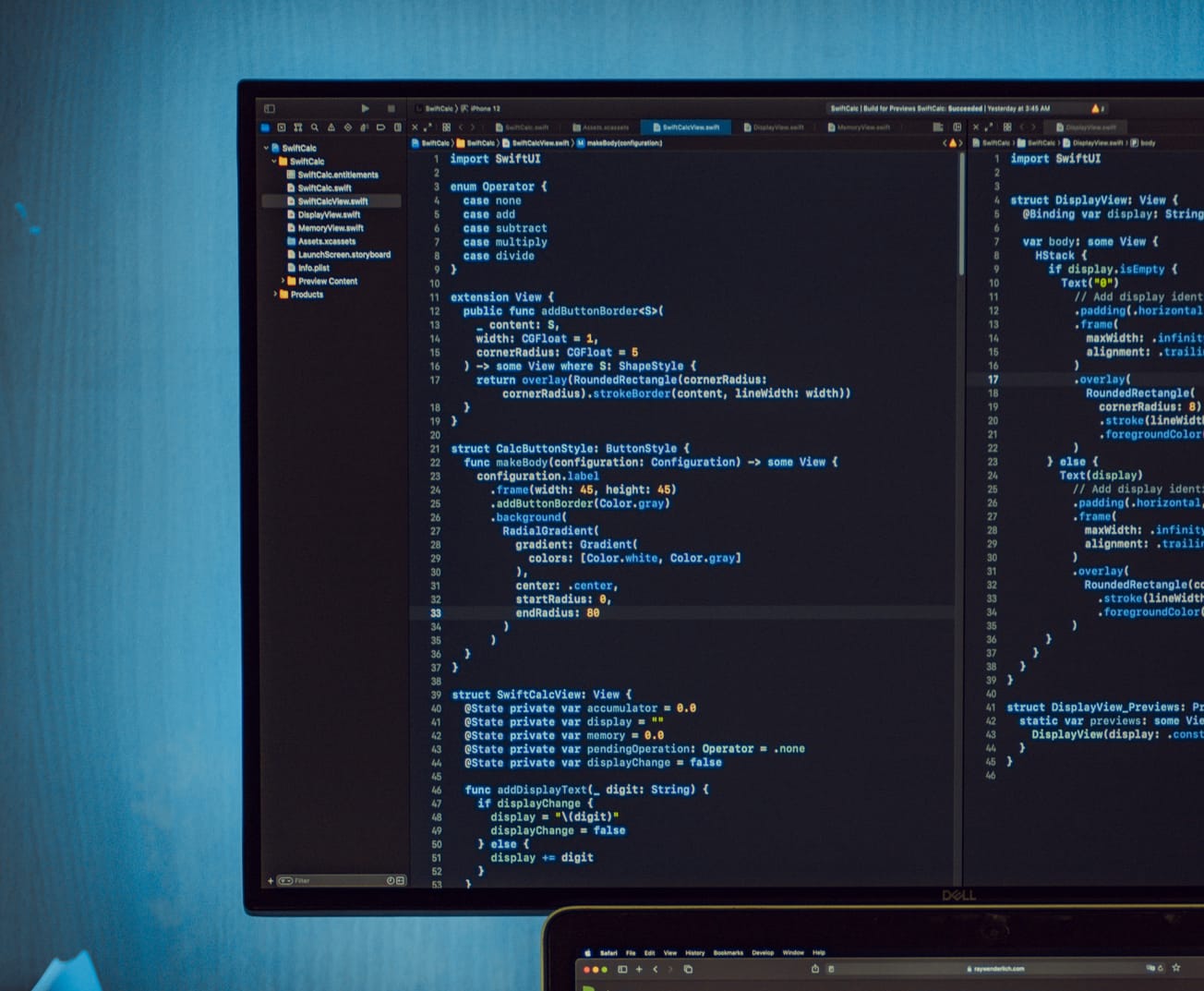Expand the Products group

tap(275, 295)
